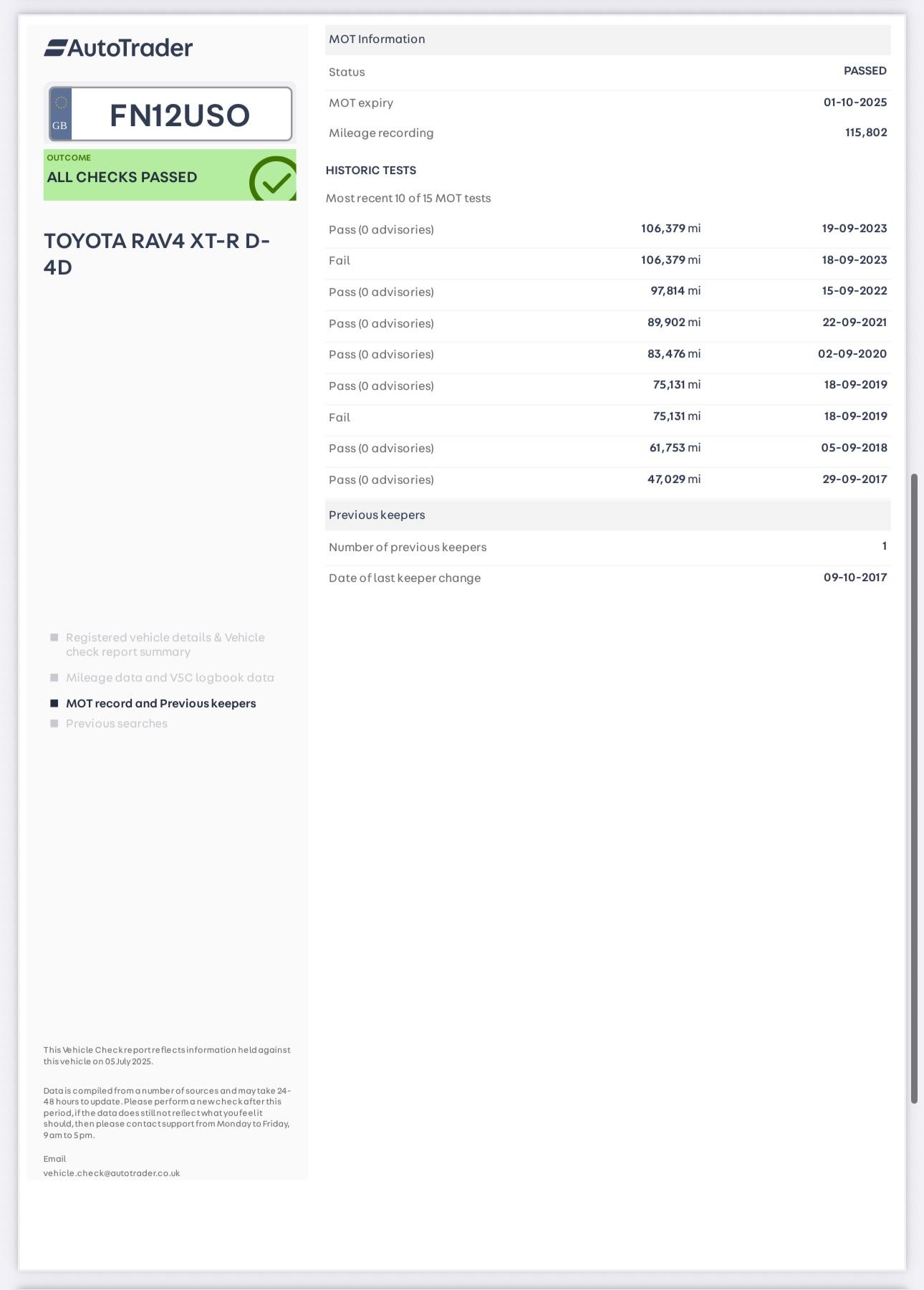Viewport: 924px width, 1290px height.
Task: Select the PASSED status value
Action: tap(865, 71)
